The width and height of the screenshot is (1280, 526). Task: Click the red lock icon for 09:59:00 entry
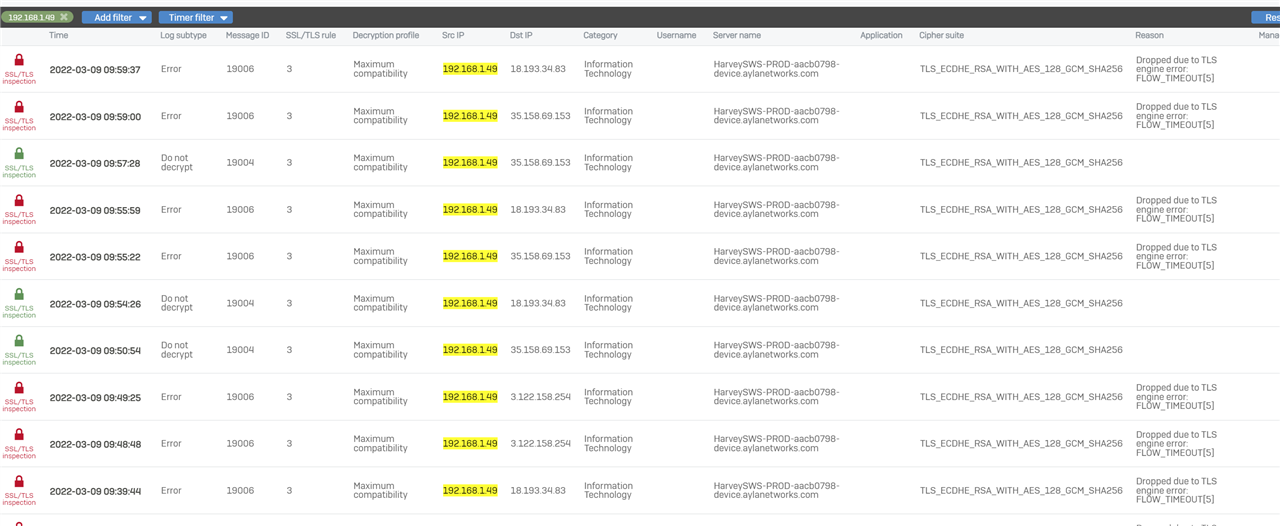click(x=19, y=107)
